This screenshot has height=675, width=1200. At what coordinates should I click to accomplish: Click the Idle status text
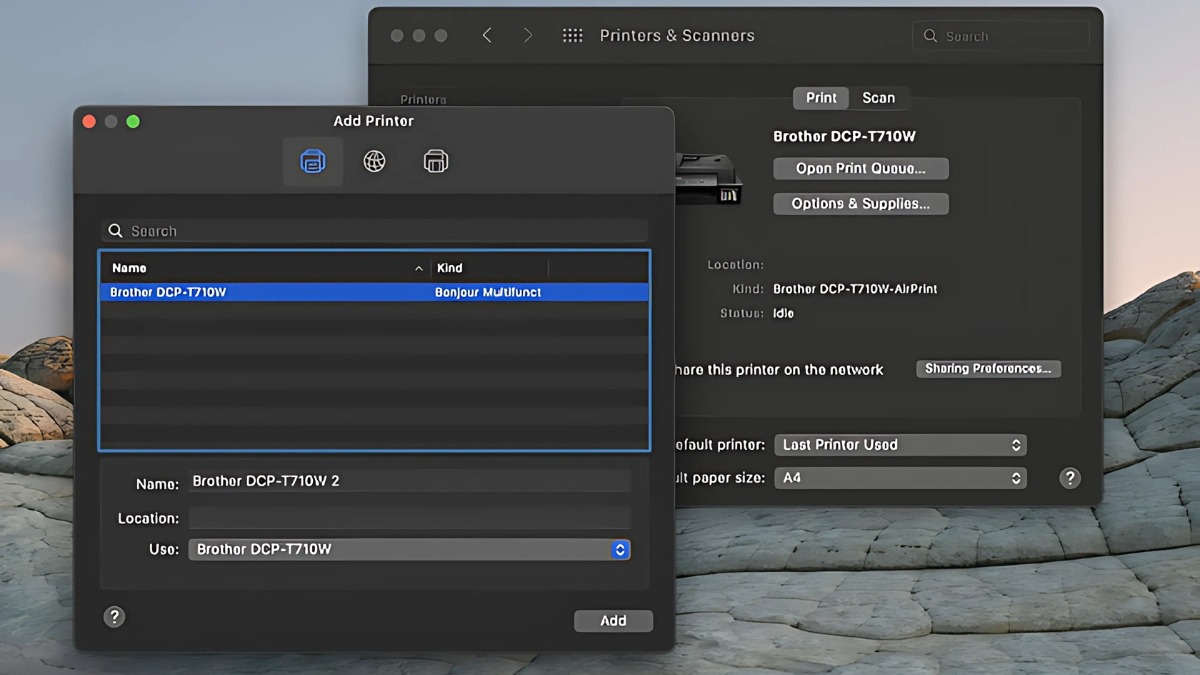[x=783, y=313]
